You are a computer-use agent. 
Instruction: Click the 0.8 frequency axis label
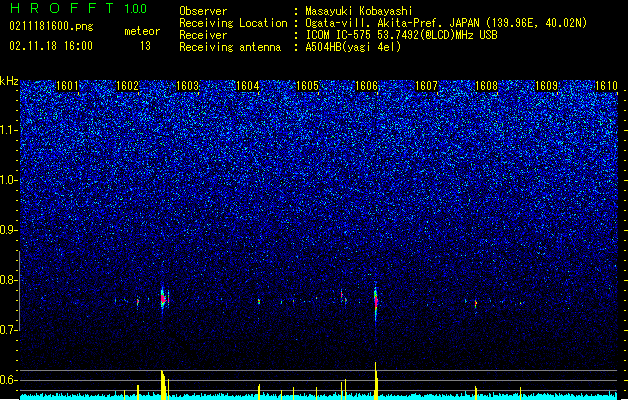pos(9,280)
